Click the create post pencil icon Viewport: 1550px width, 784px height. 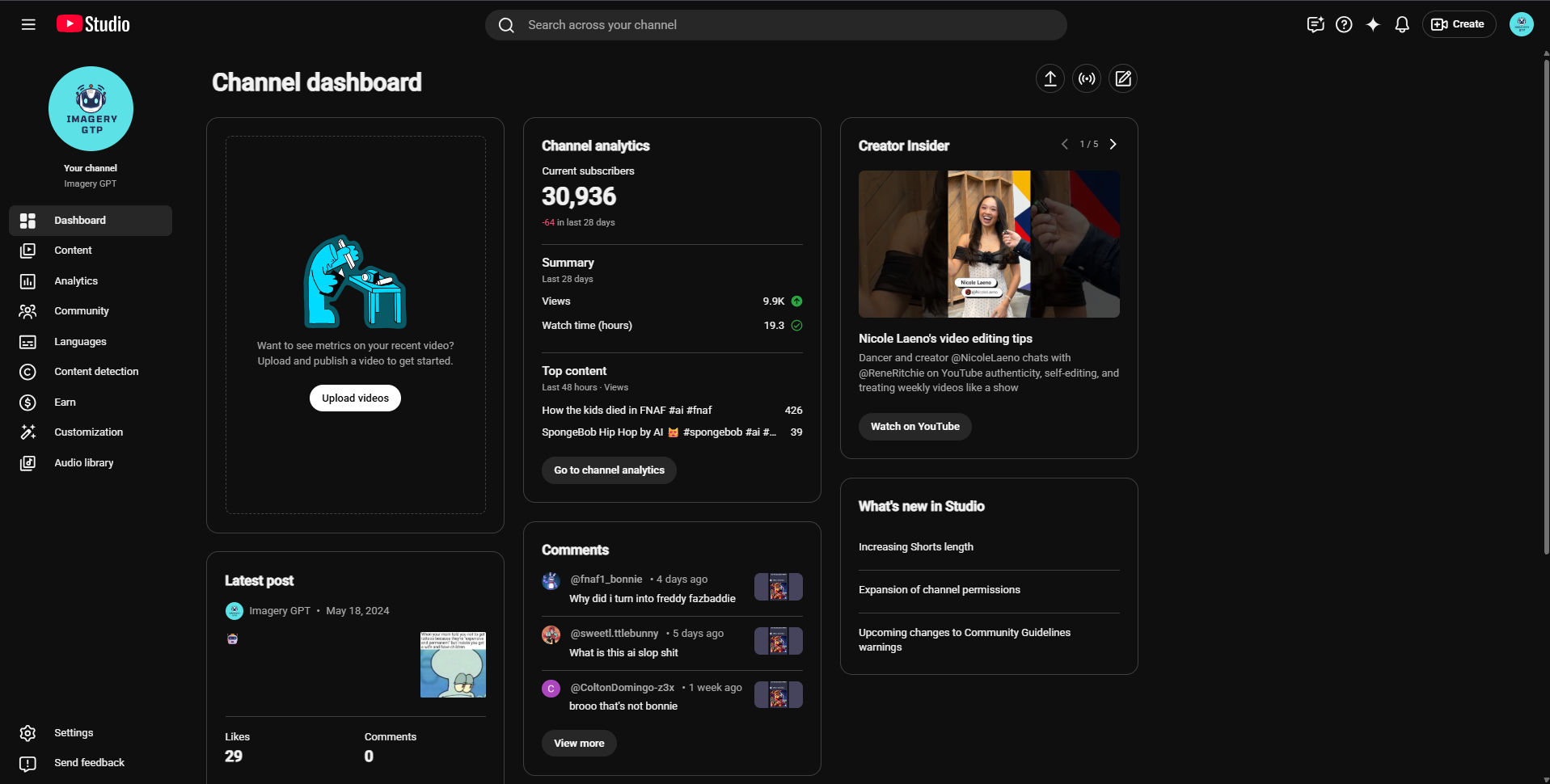(1123, 78)
